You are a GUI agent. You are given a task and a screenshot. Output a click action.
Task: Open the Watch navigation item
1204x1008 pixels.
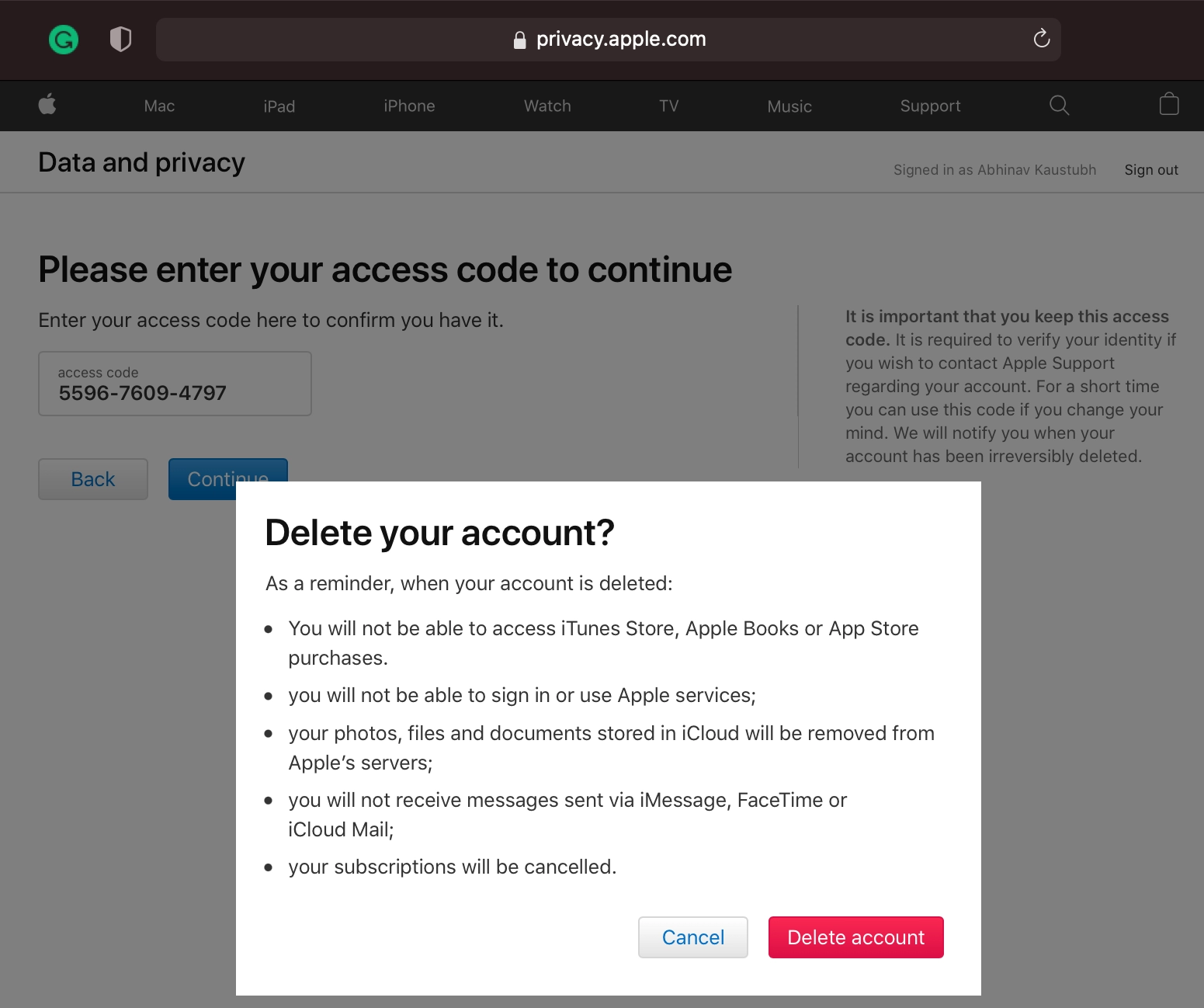coord(547,106)
